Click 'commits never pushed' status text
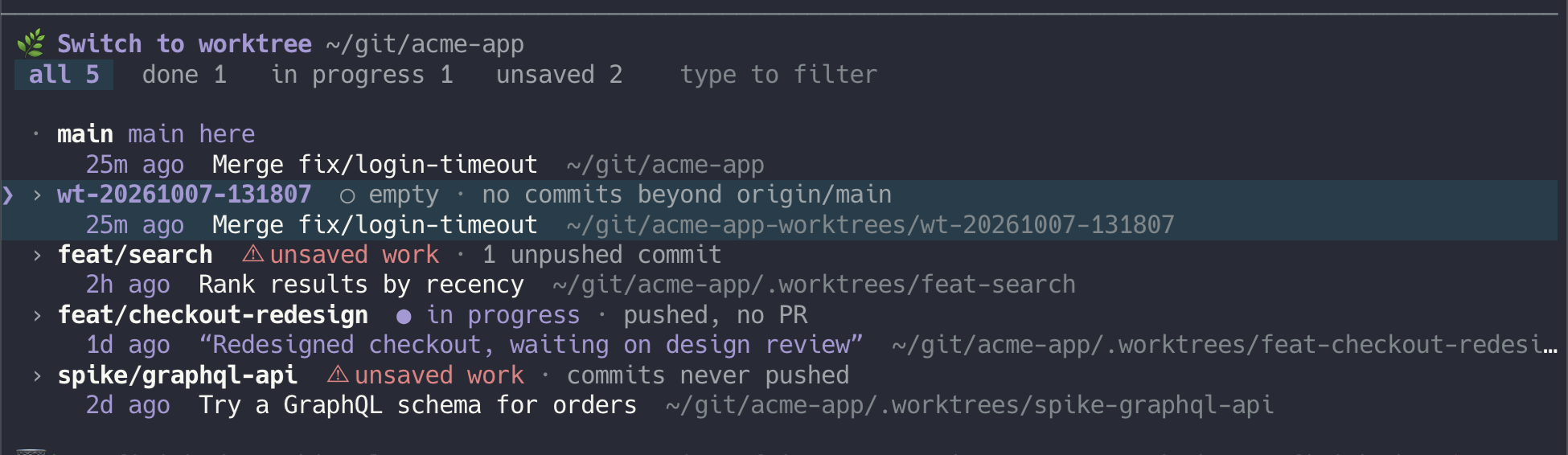This screenshot has width=1568, height=455. click(708, 375)
